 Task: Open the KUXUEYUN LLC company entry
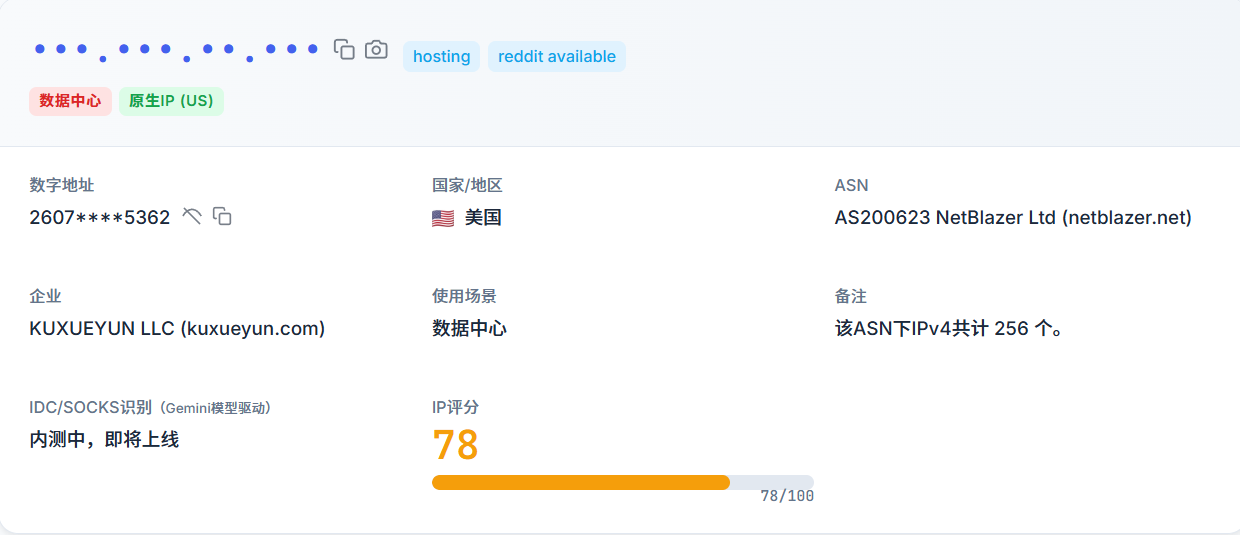pyautogui.click(x=177, y=328)
